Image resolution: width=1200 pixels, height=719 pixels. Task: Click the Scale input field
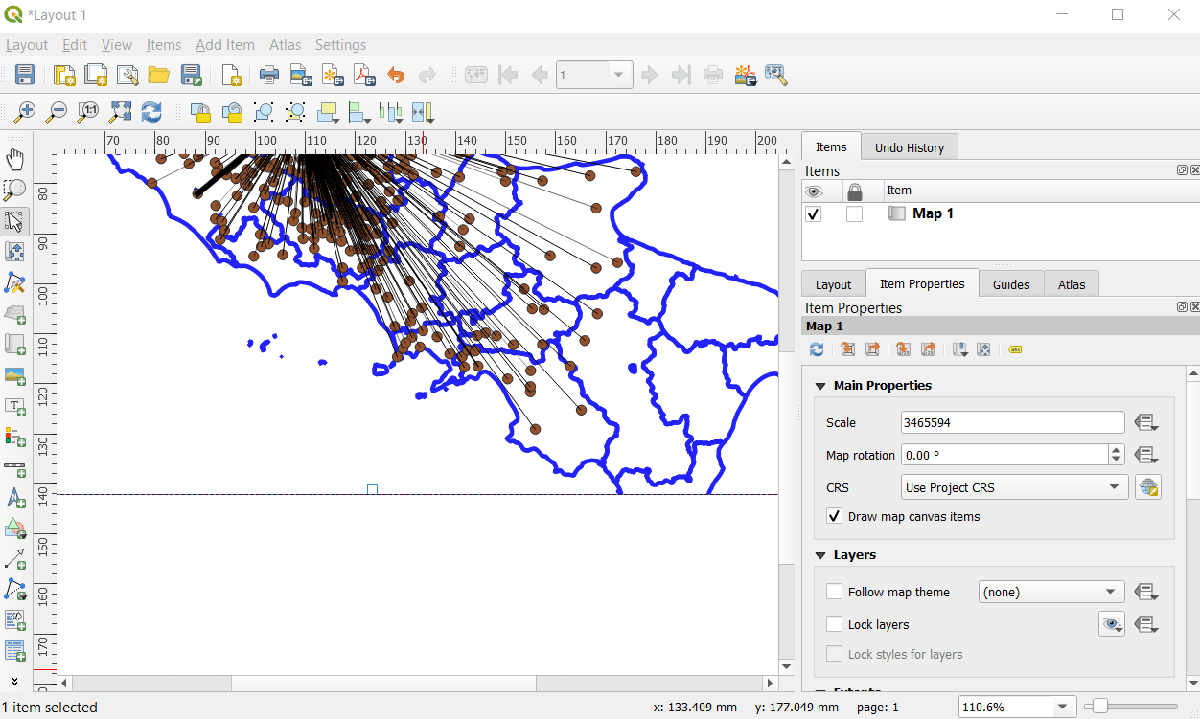1012,423
